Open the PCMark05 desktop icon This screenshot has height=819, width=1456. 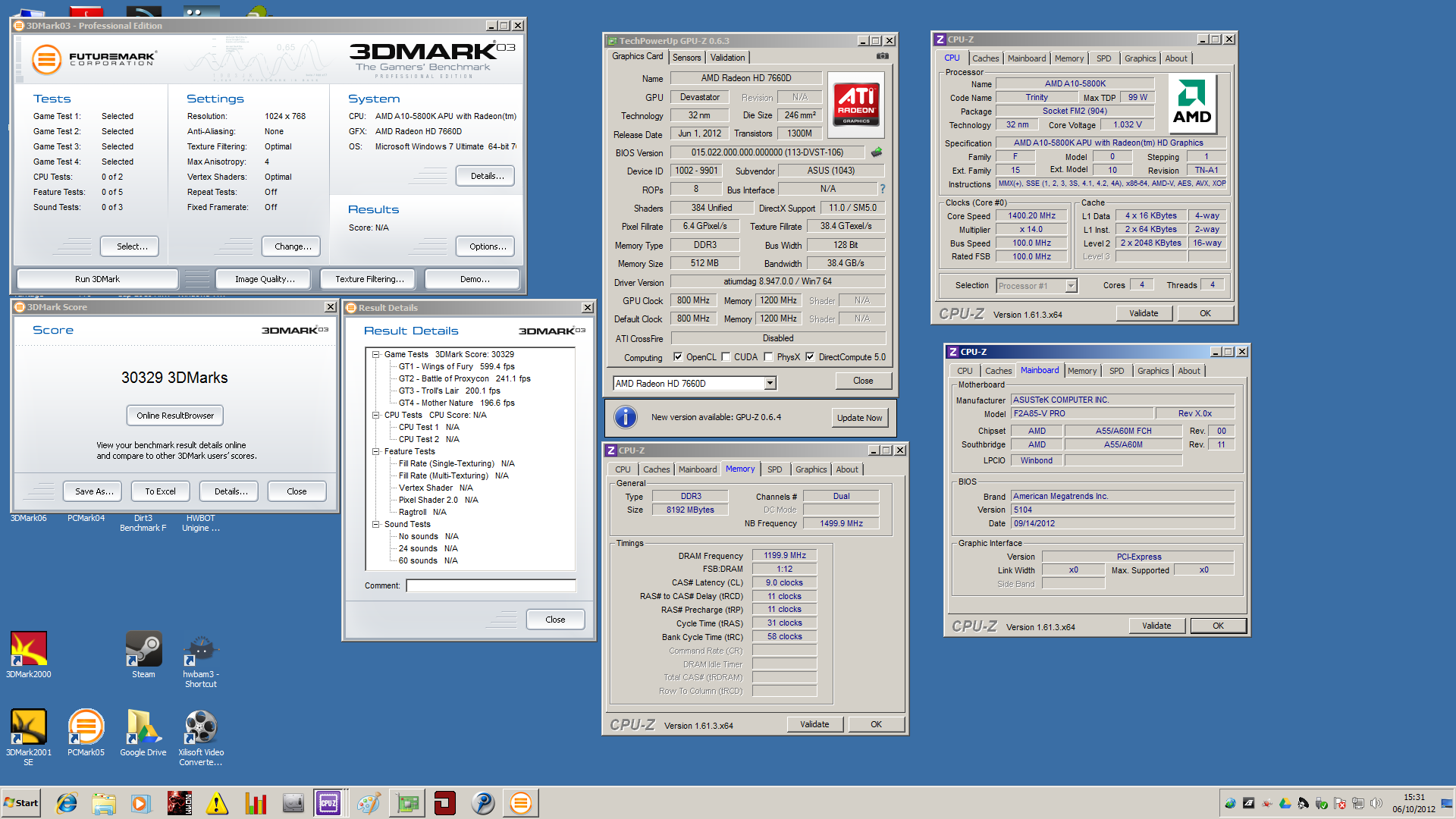(x=86, y=733)
